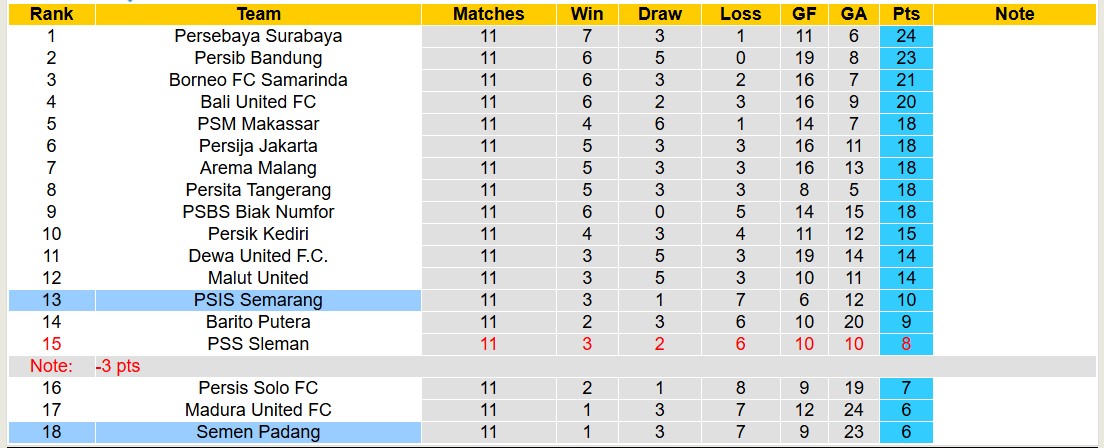Select Borneo FC Samarinda in the table
This screenshot has width=1104, height=448.
coord(258,80)
